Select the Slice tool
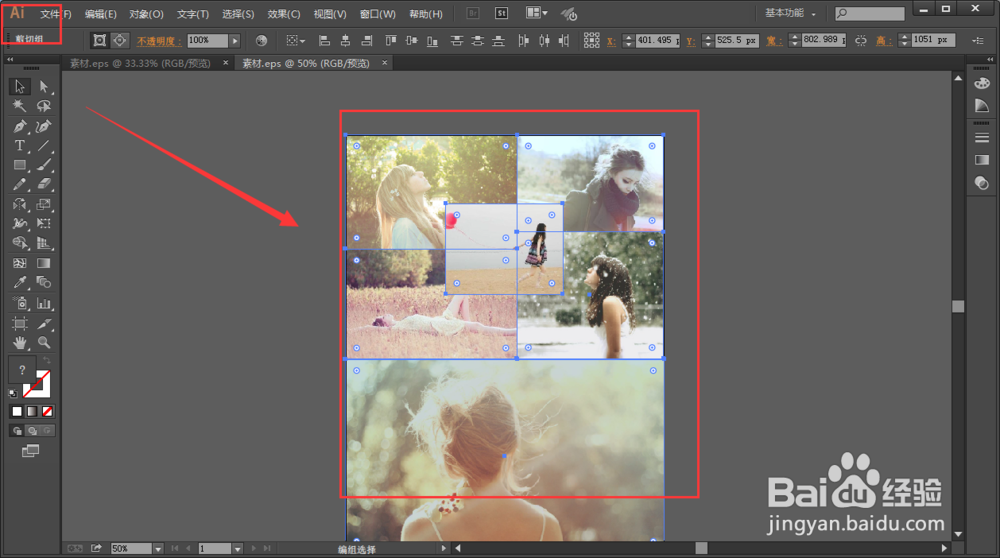1000x558 pixels. [43, 323]
